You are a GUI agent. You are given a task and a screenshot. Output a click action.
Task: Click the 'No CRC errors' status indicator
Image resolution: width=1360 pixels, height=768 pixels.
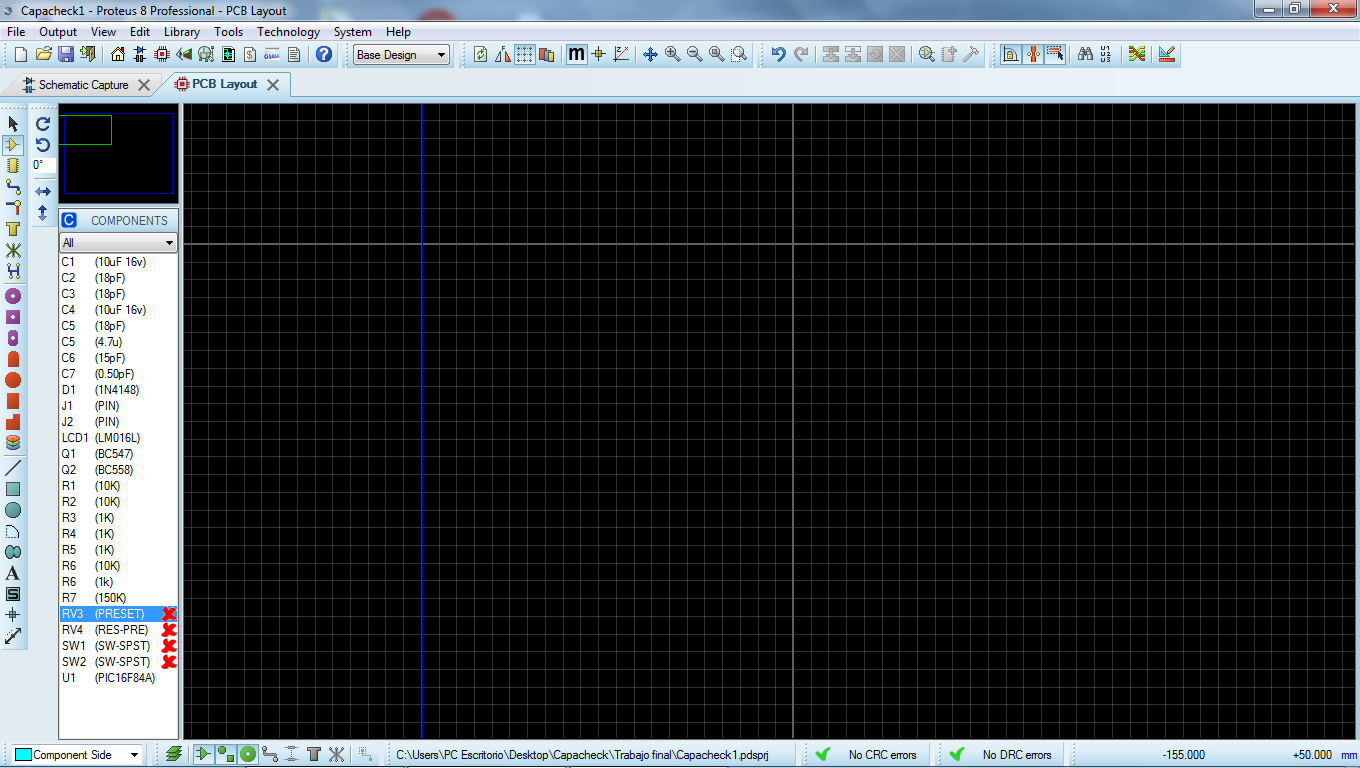(867, 755)
